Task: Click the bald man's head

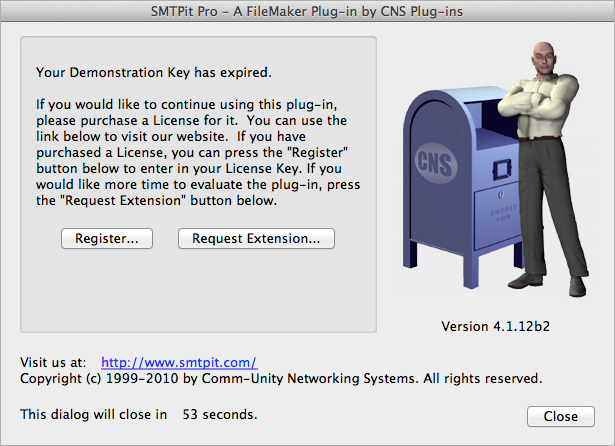Action: 544,57
